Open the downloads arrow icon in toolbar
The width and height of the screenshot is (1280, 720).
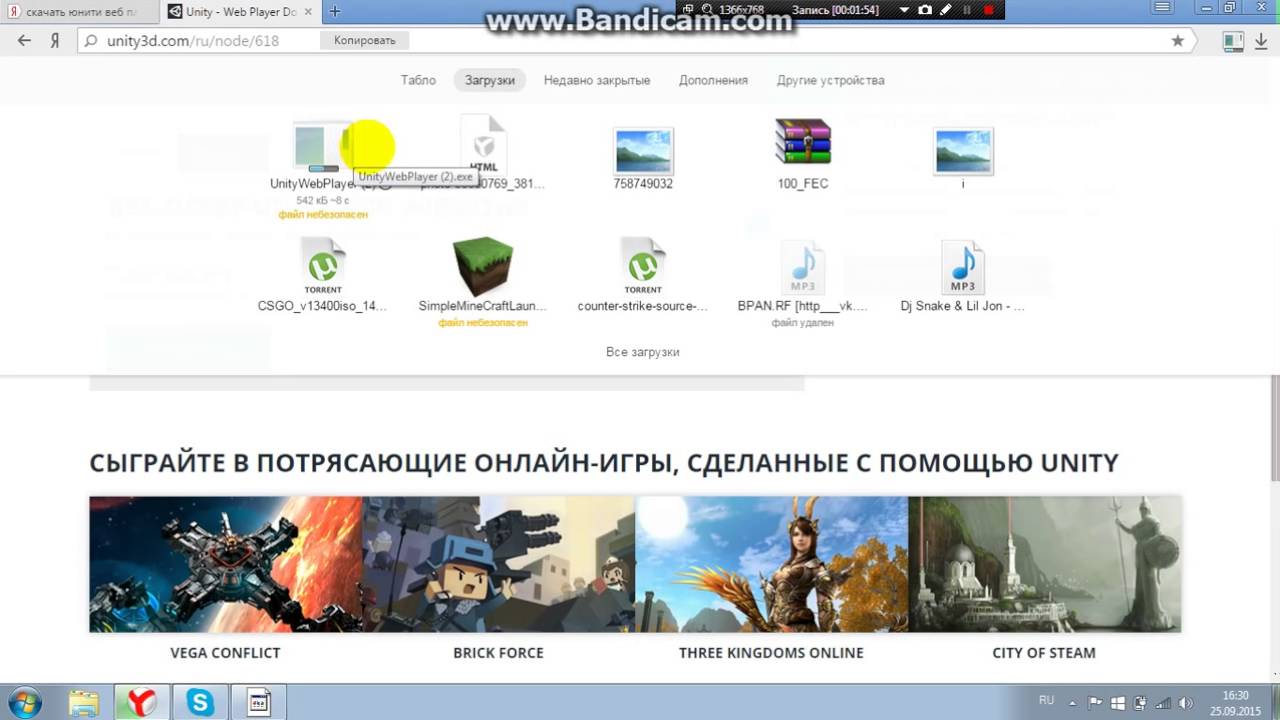(1259, 41)
